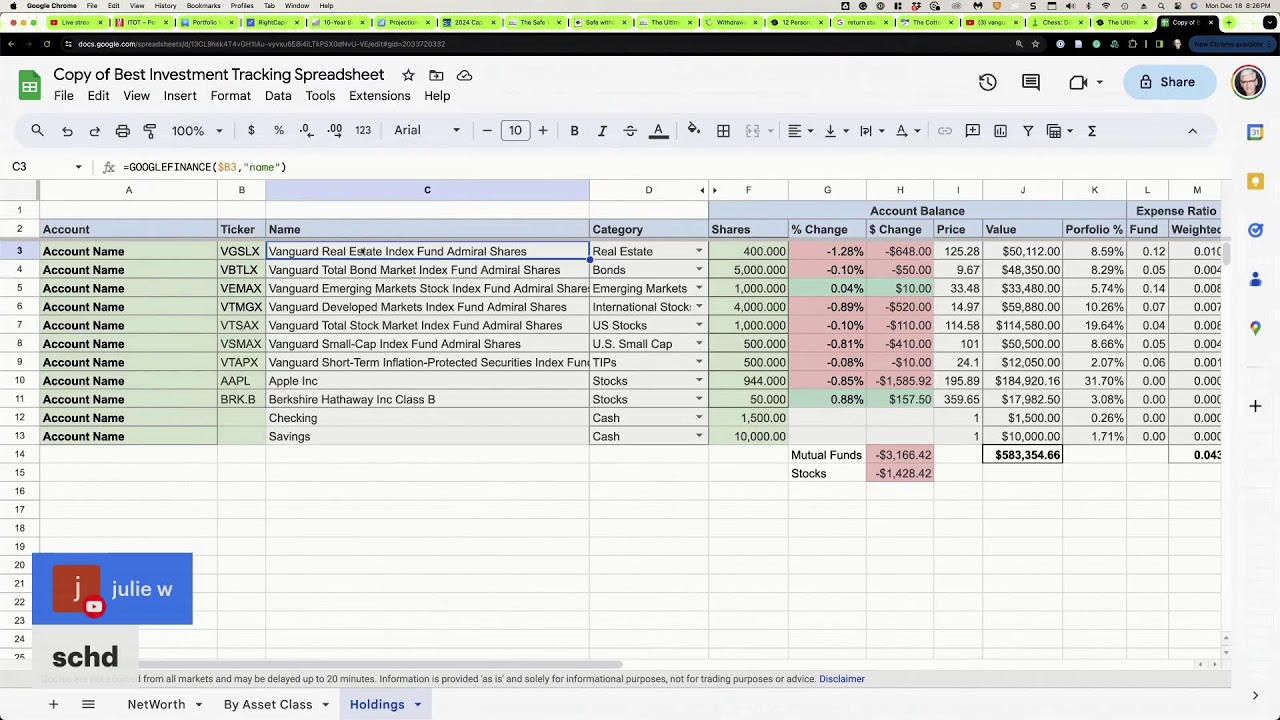Show the all sheets list

[x=88, y=704]
